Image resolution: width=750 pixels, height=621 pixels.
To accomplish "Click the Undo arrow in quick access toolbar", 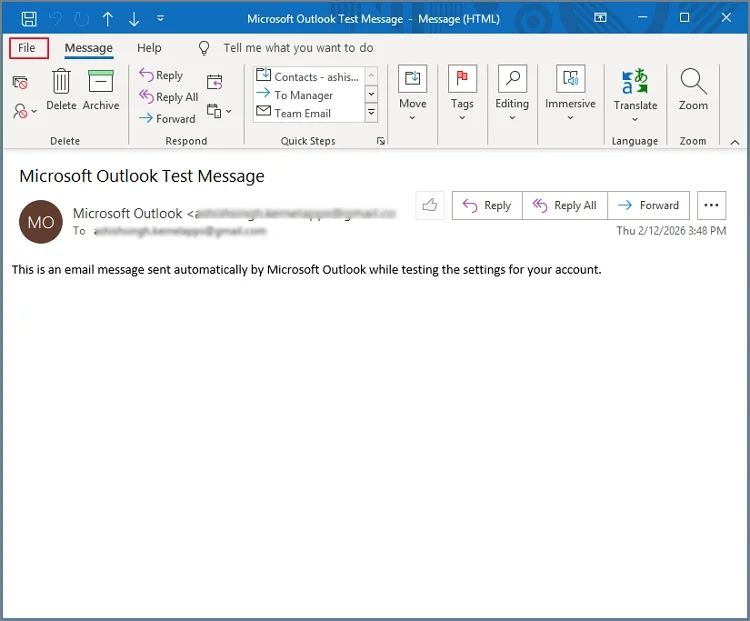I will [x=55, y=19].
